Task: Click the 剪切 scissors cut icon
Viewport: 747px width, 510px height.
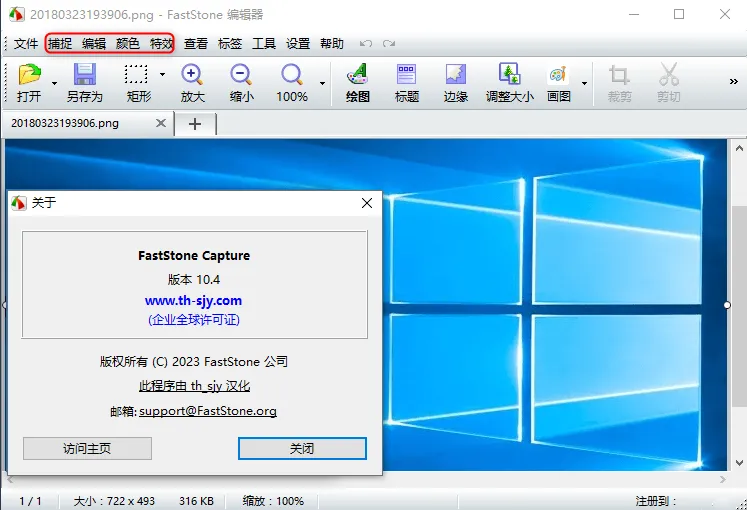Action: 669,75
